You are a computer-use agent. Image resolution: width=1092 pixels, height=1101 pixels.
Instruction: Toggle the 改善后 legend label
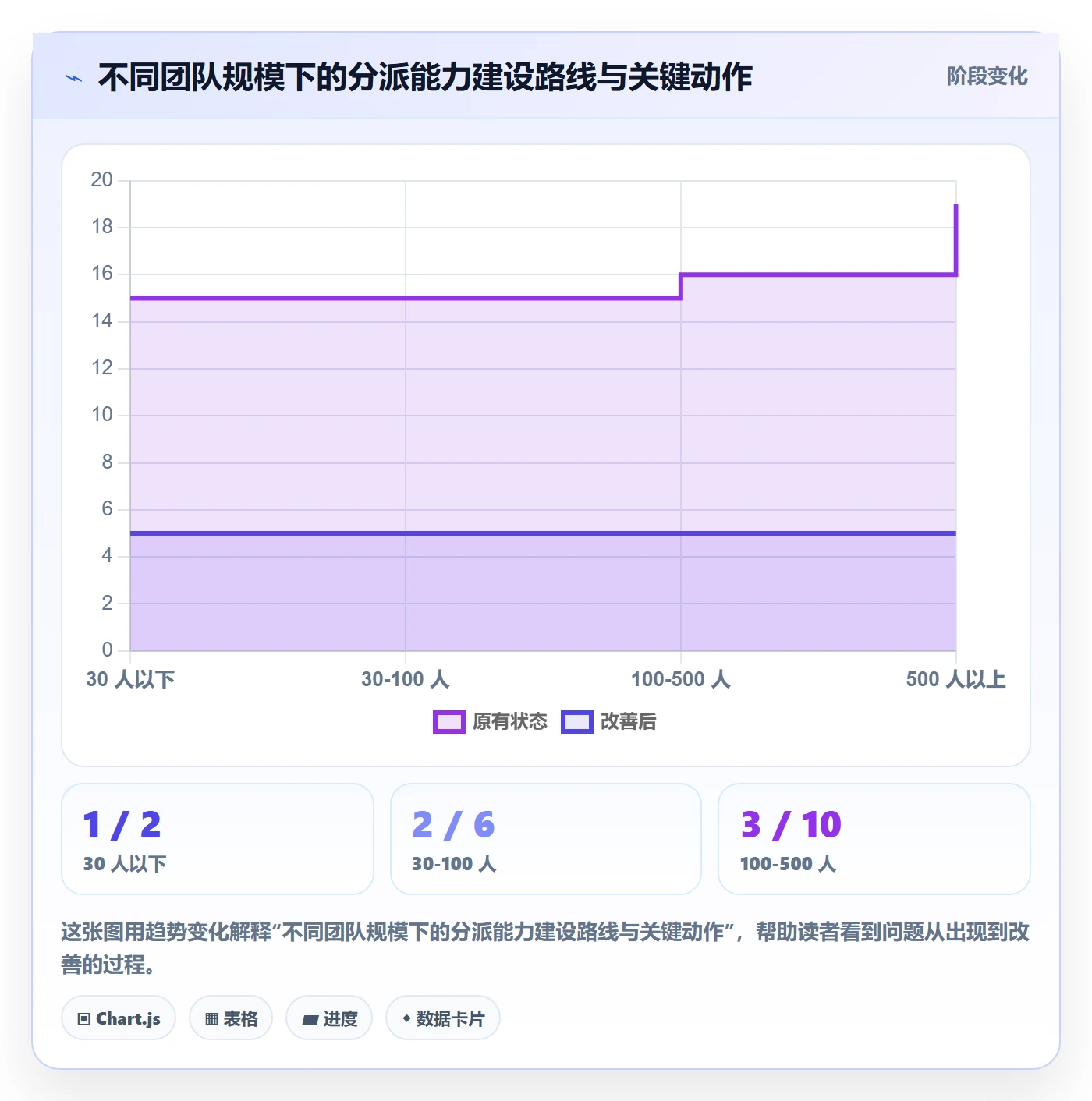point(629,722)
